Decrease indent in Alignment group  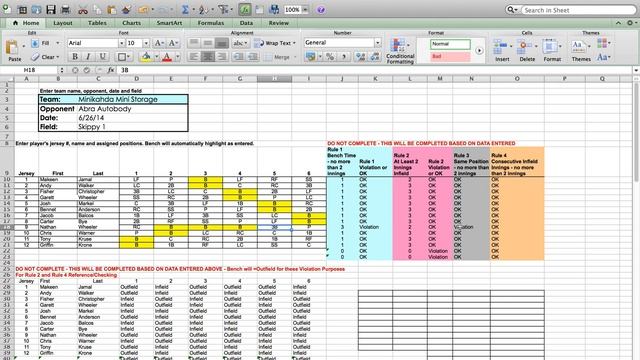point(238,56)
